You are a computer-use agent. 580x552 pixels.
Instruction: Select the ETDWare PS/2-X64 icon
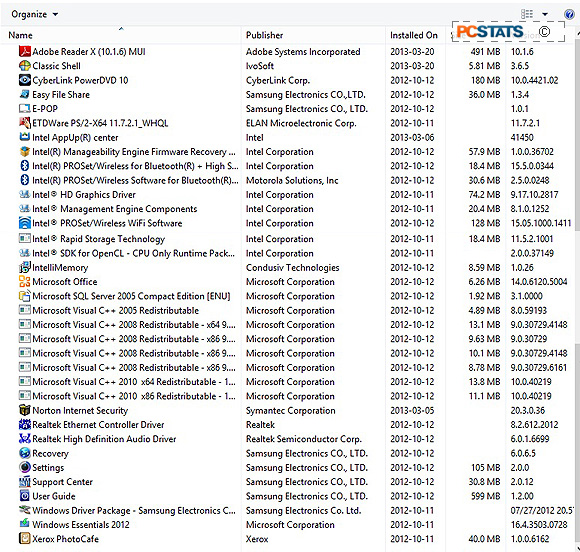[x=24, y=122]
